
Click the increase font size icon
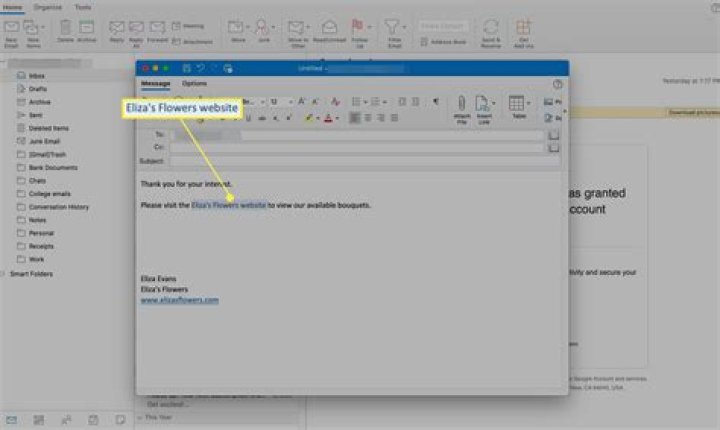pos(302,102)
